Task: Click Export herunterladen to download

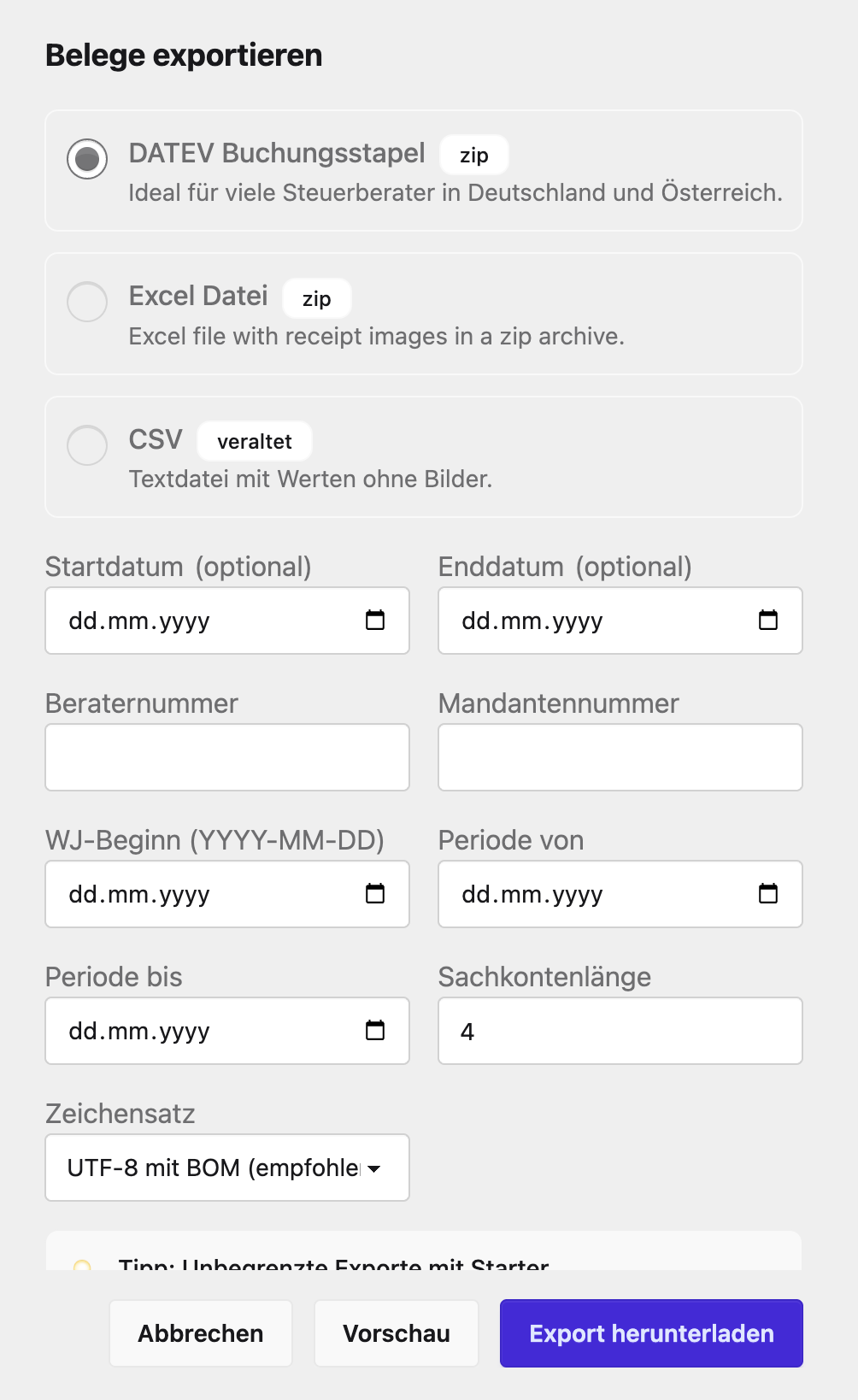Action: pyautogui.click(x=650, y=1333)
